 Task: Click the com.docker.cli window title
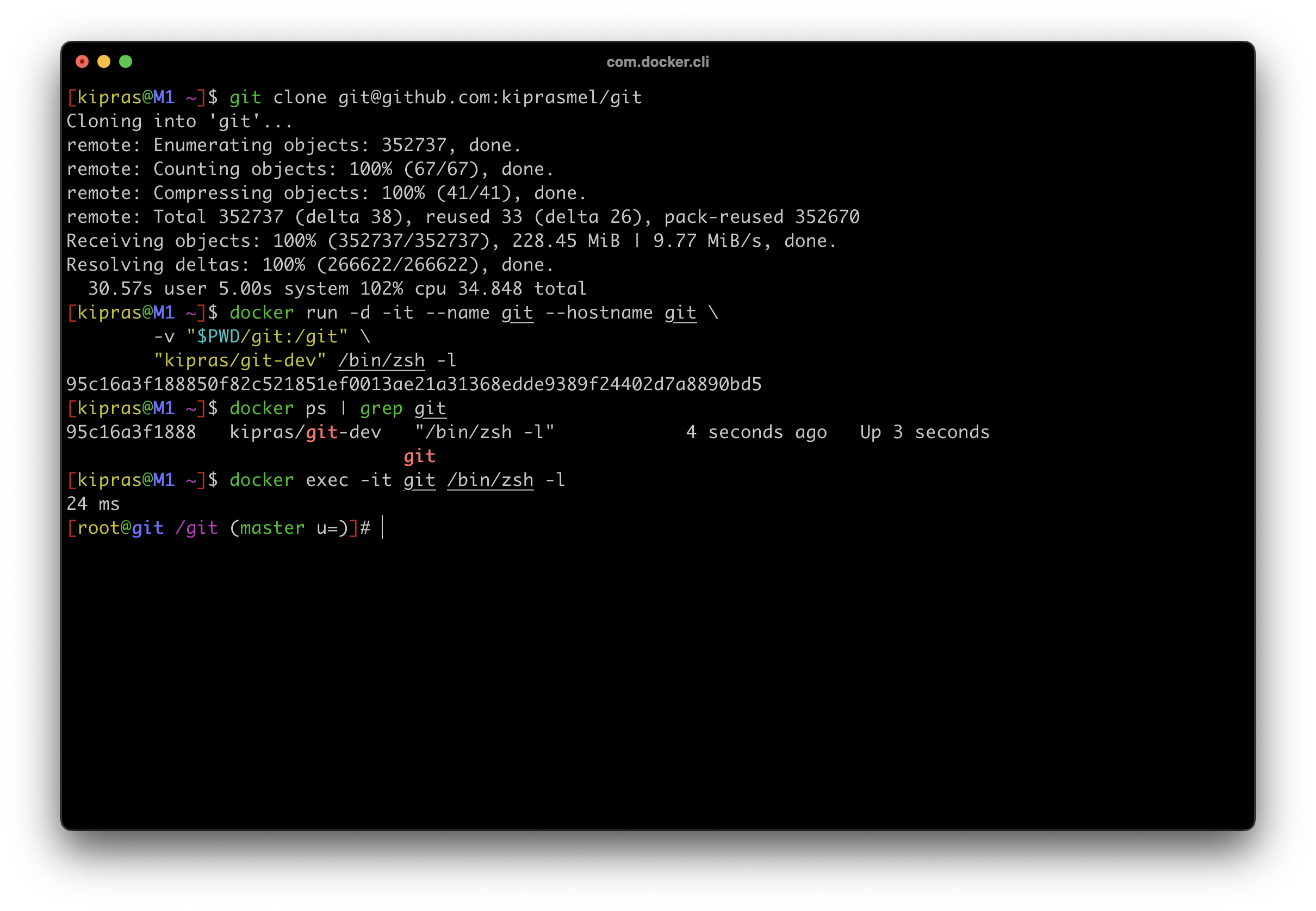click(657, 61)
